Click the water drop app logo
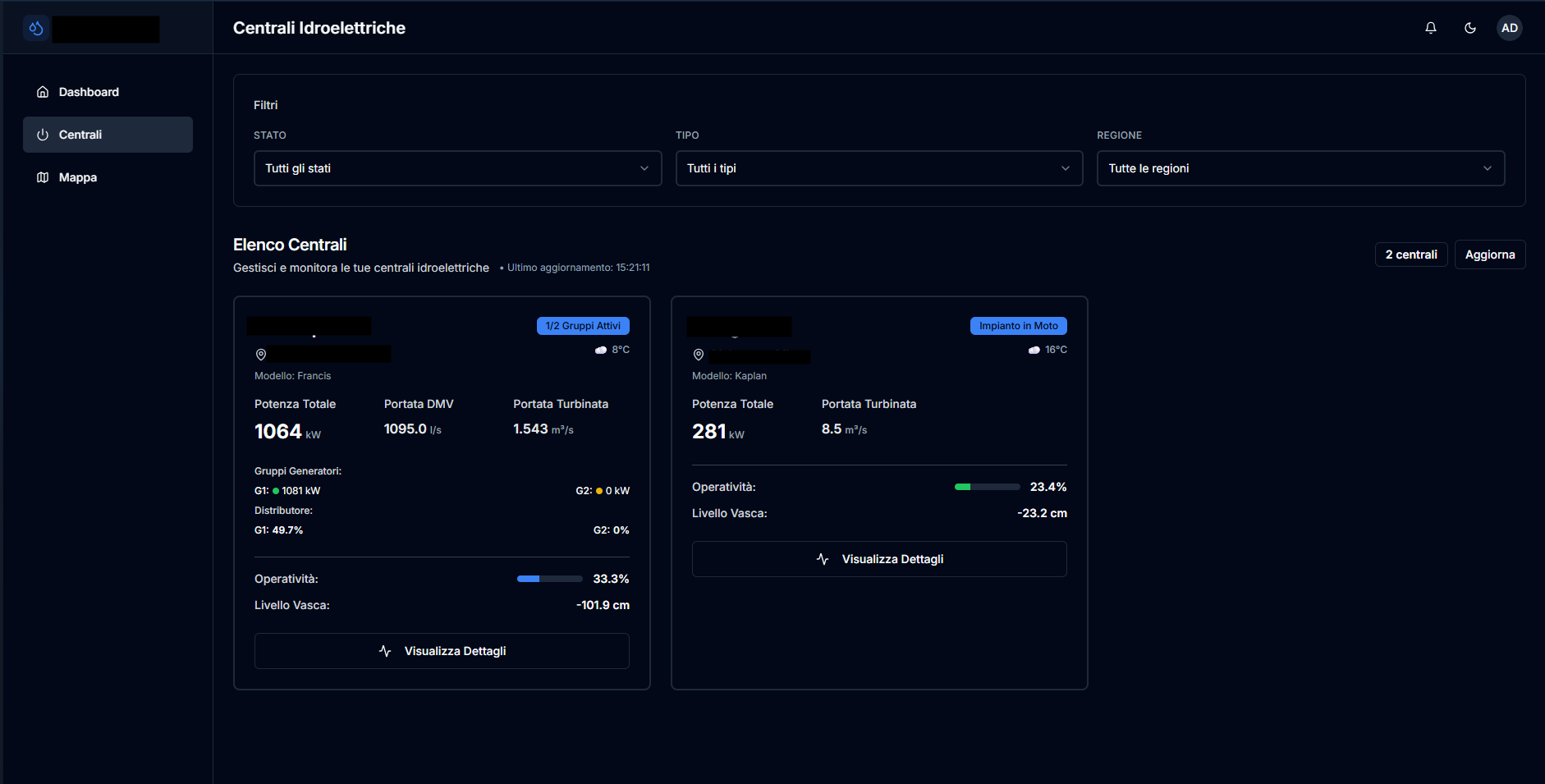 35,28
